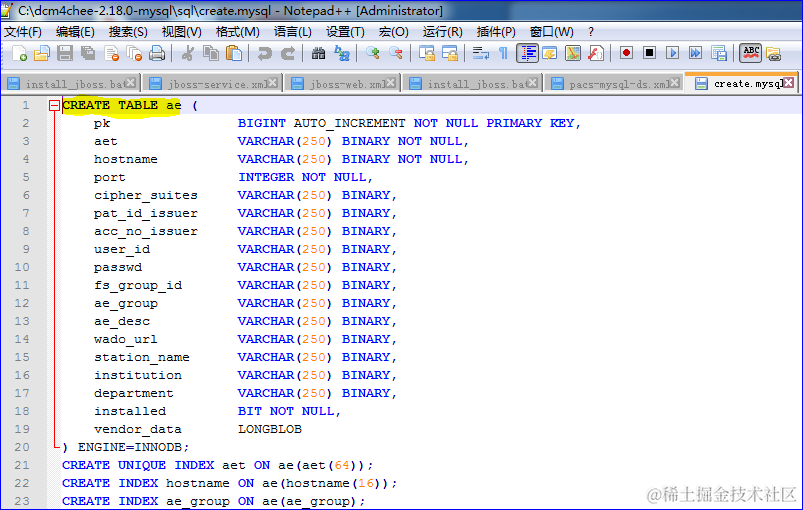
Task: Switch to the jboss-web.xml tab
Action: [x=345, y=83]
